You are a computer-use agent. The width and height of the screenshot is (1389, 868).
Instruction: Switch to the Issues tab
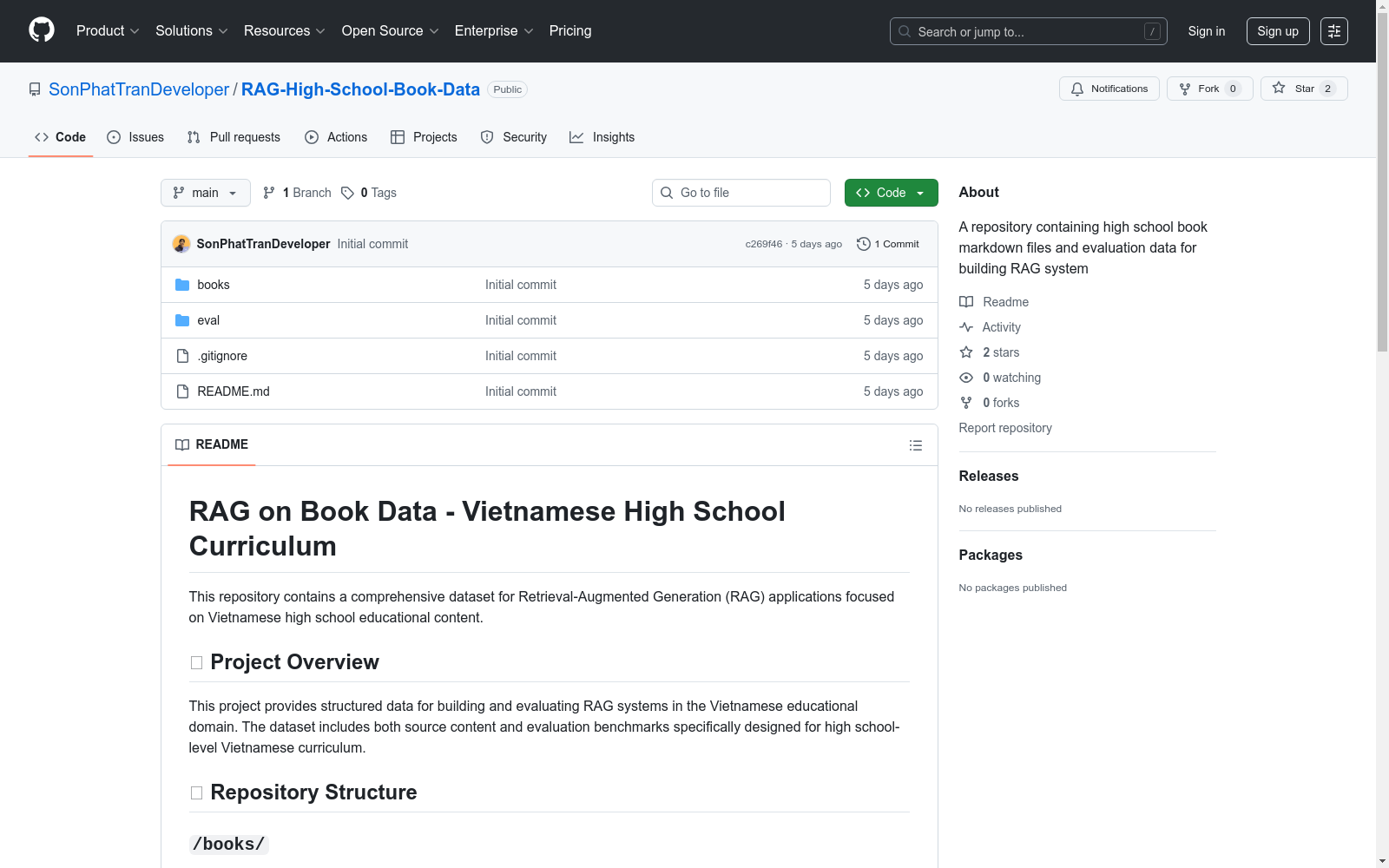pyautogui.click(x=135, y=137)
